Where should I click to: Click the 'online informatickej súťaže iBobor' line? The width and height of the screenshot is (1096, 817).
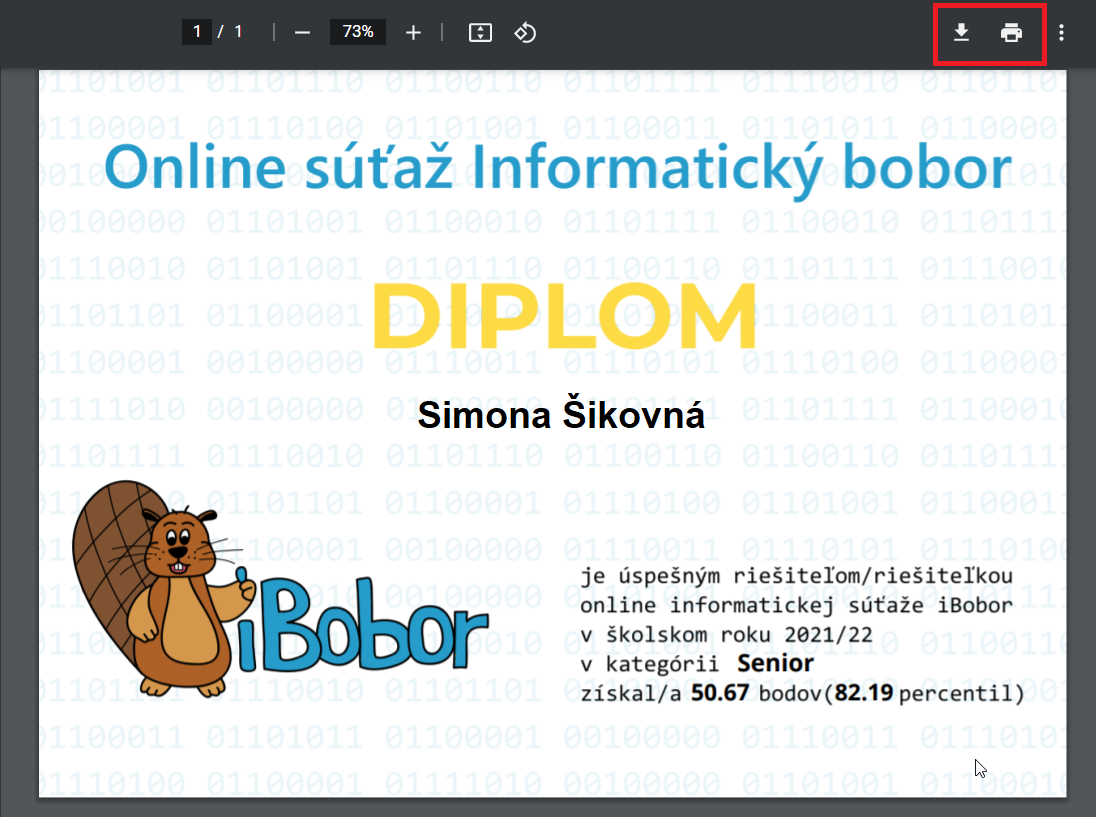tap(796, 605)
